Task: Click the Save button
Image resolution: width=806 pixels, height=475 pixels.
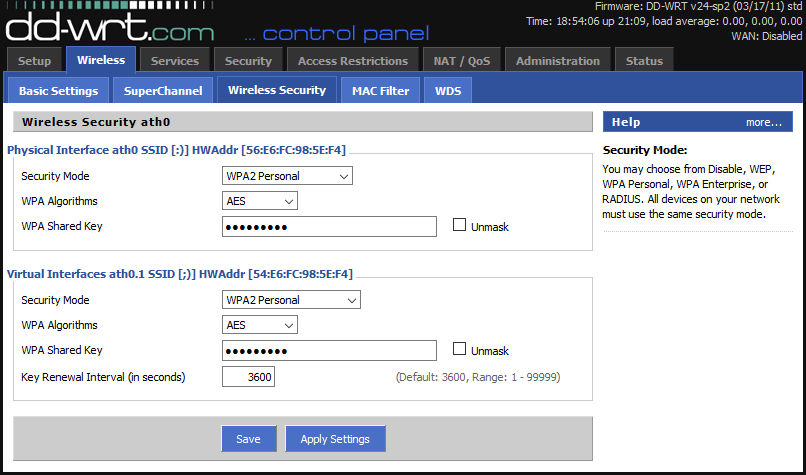Action: pos(249,439)
